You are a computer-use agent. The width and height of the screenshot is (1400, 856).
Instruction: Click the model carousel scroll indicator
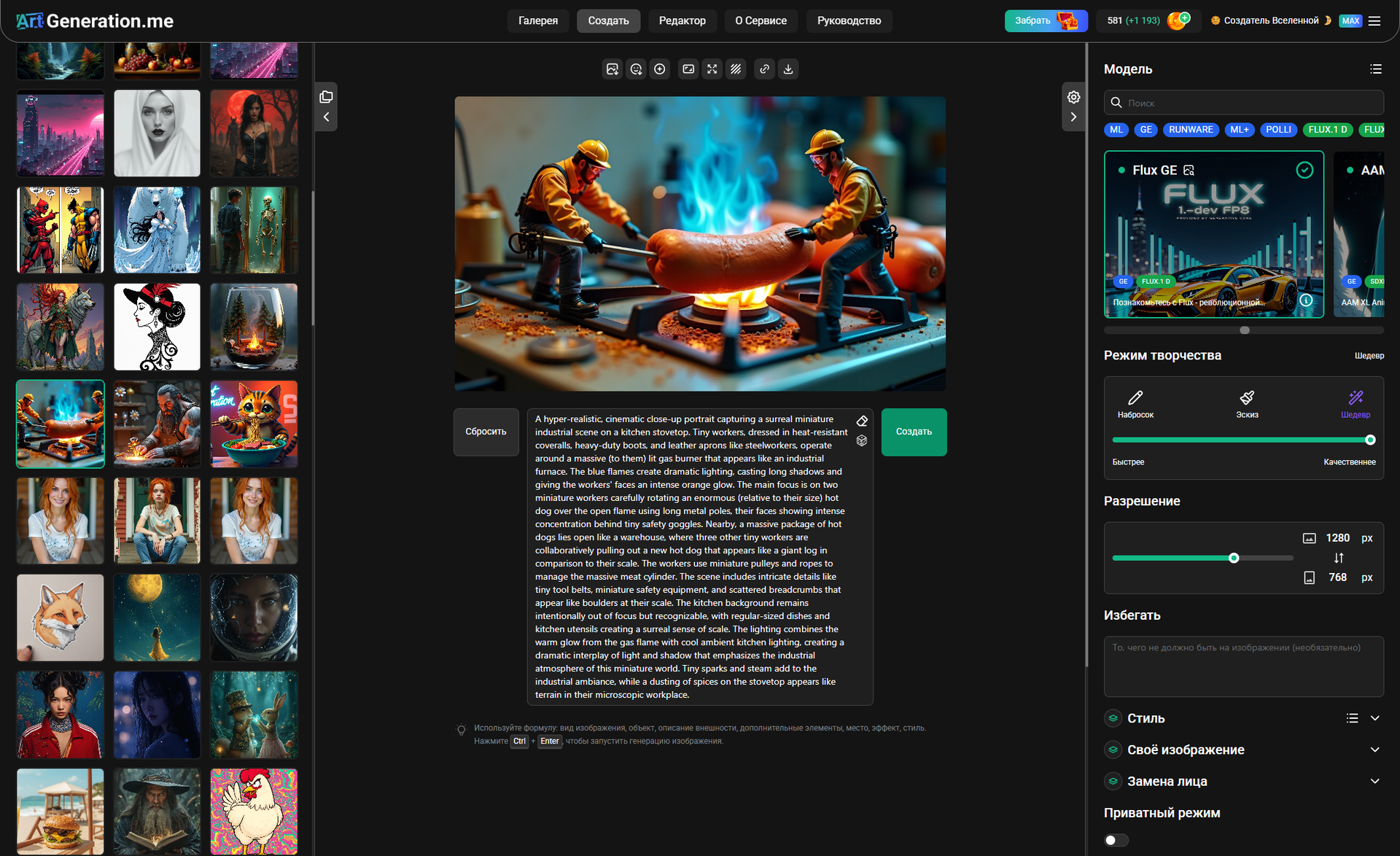click(x=1245, y=331)
